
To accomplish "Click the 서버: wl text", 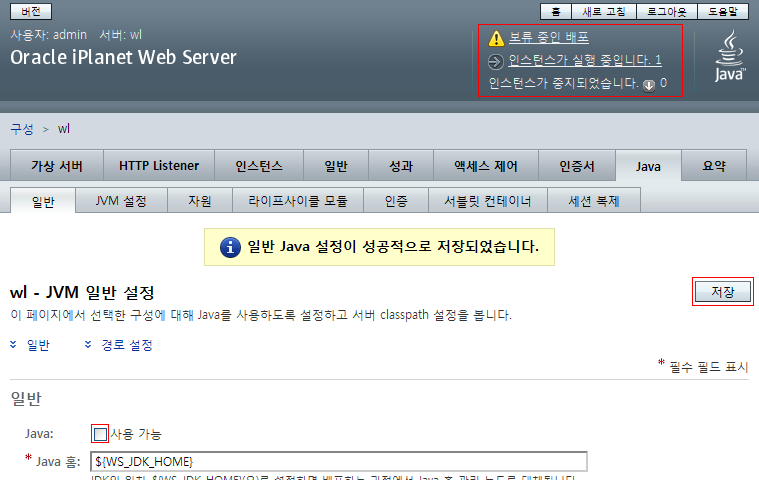I will [121, 35].
